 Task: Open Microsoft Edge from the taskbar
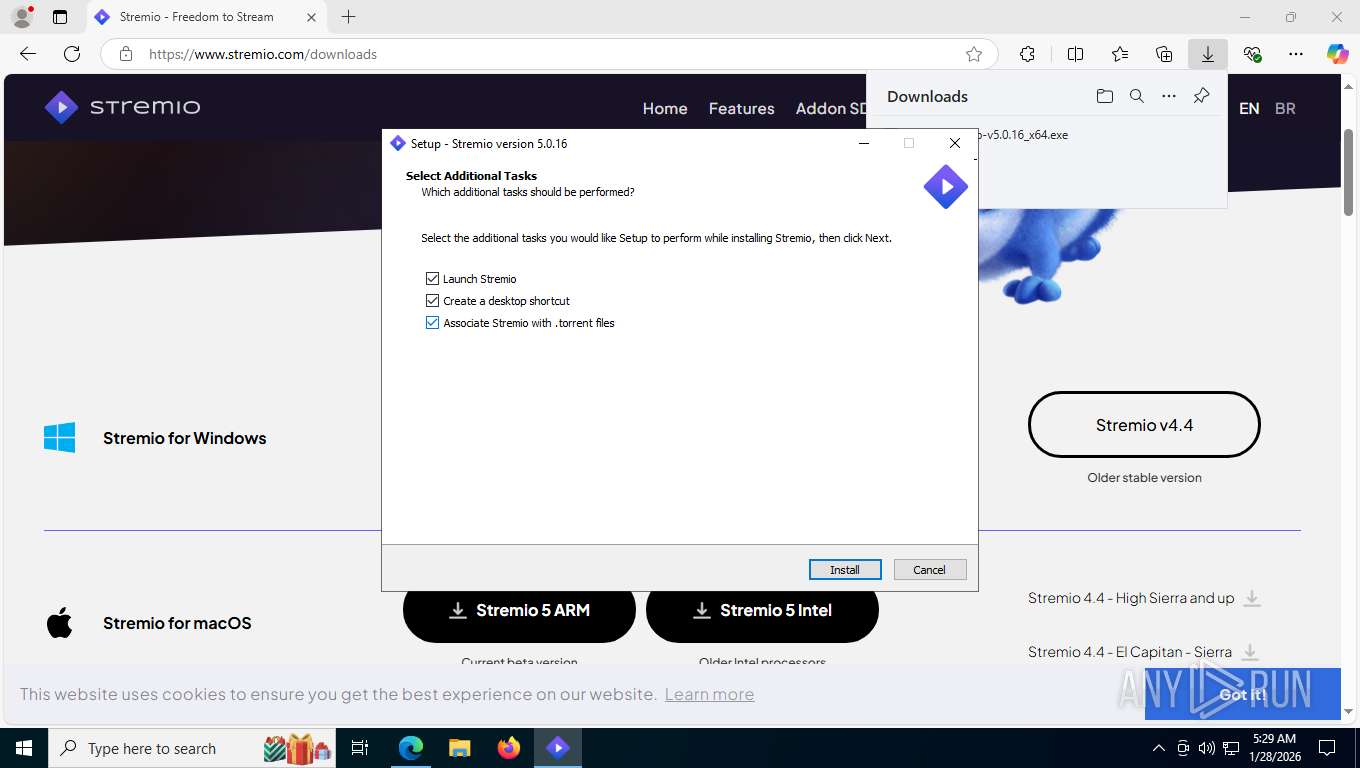click(411, 748)
